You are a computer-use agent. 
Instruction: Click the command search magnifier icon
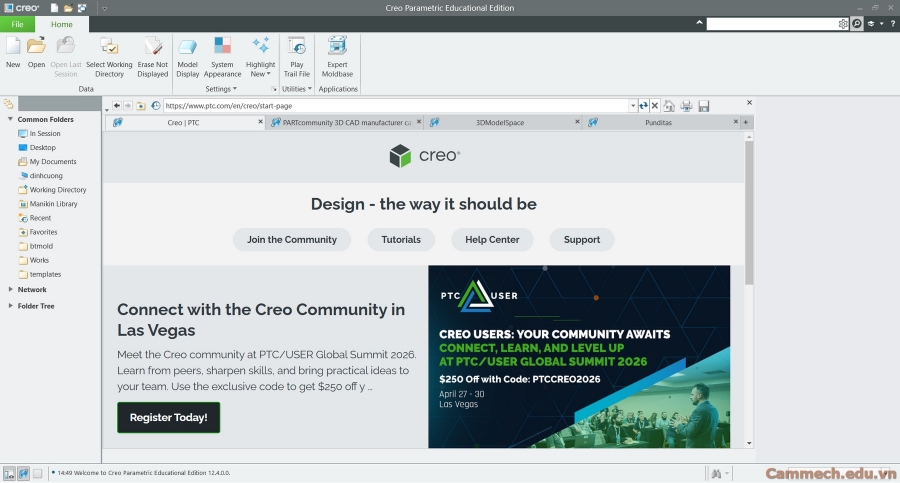856,24
